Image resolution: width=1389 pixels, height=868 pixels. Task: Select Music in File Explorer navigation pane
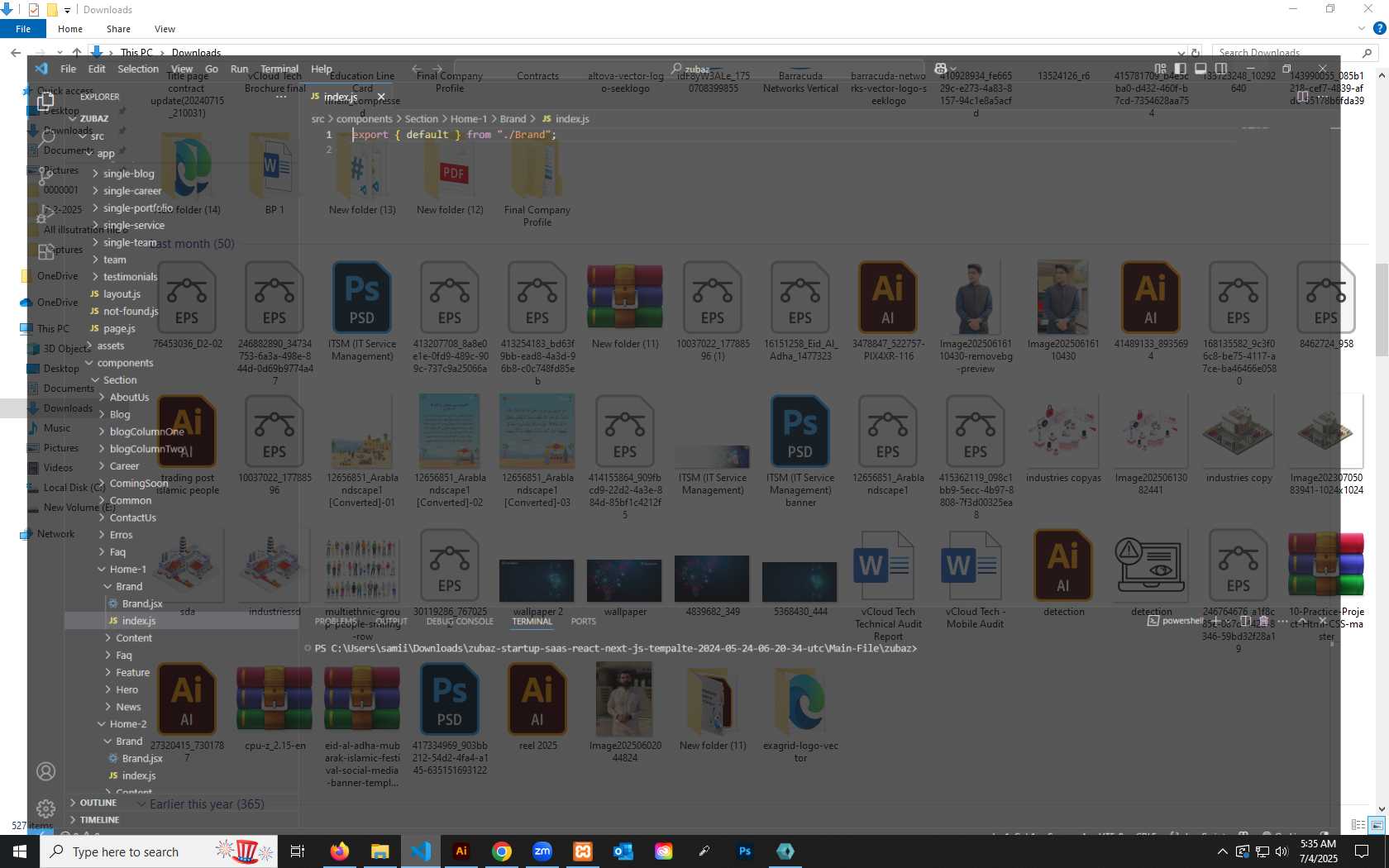point(56,428)
